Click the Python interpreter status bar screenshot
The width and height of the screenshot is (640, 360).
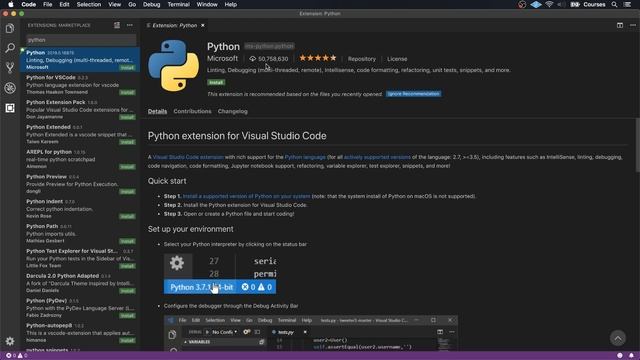(220, 273)
